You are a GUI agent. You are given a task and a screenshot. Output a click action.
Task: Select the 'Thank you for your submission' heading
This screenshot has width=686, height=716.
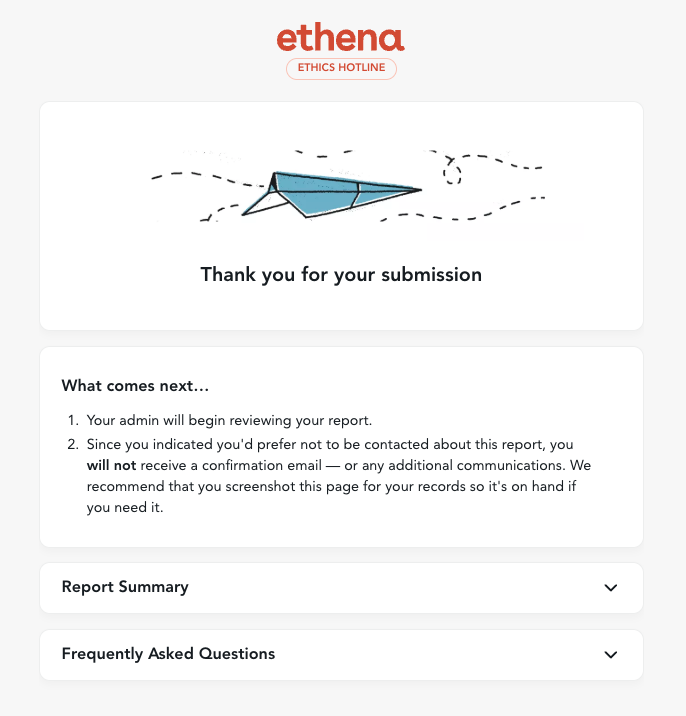point(341,274)
